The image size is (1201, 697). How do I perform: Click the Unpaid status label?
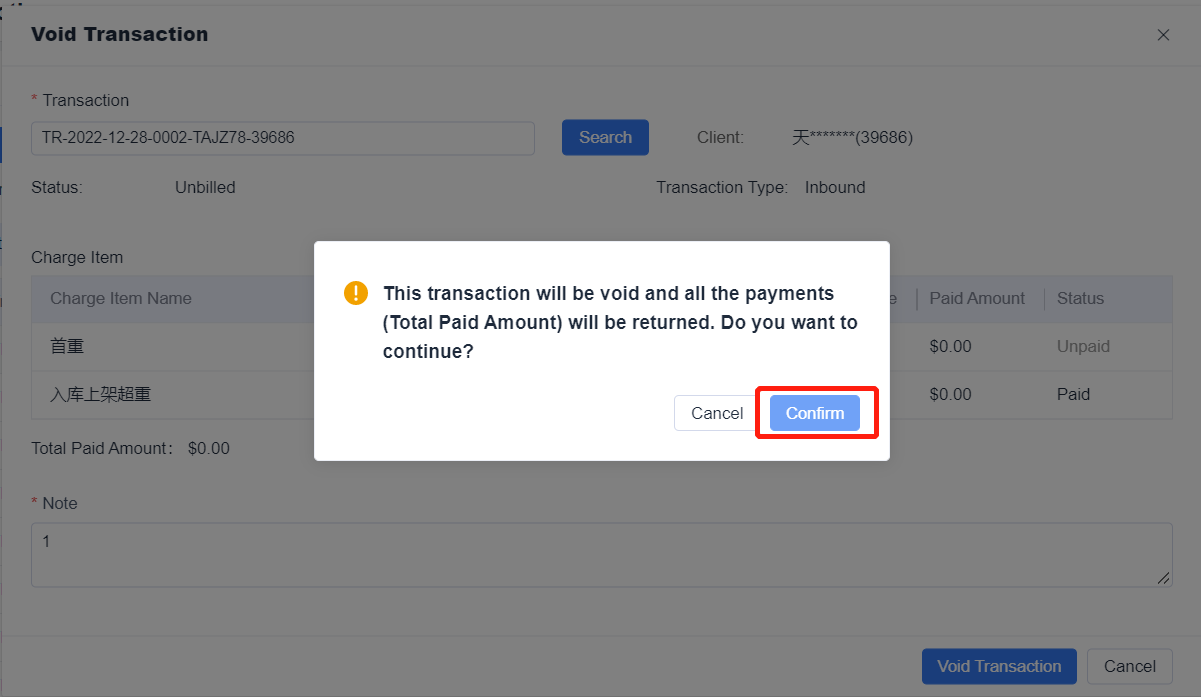pyautogui.click(x=1083, y=346)
